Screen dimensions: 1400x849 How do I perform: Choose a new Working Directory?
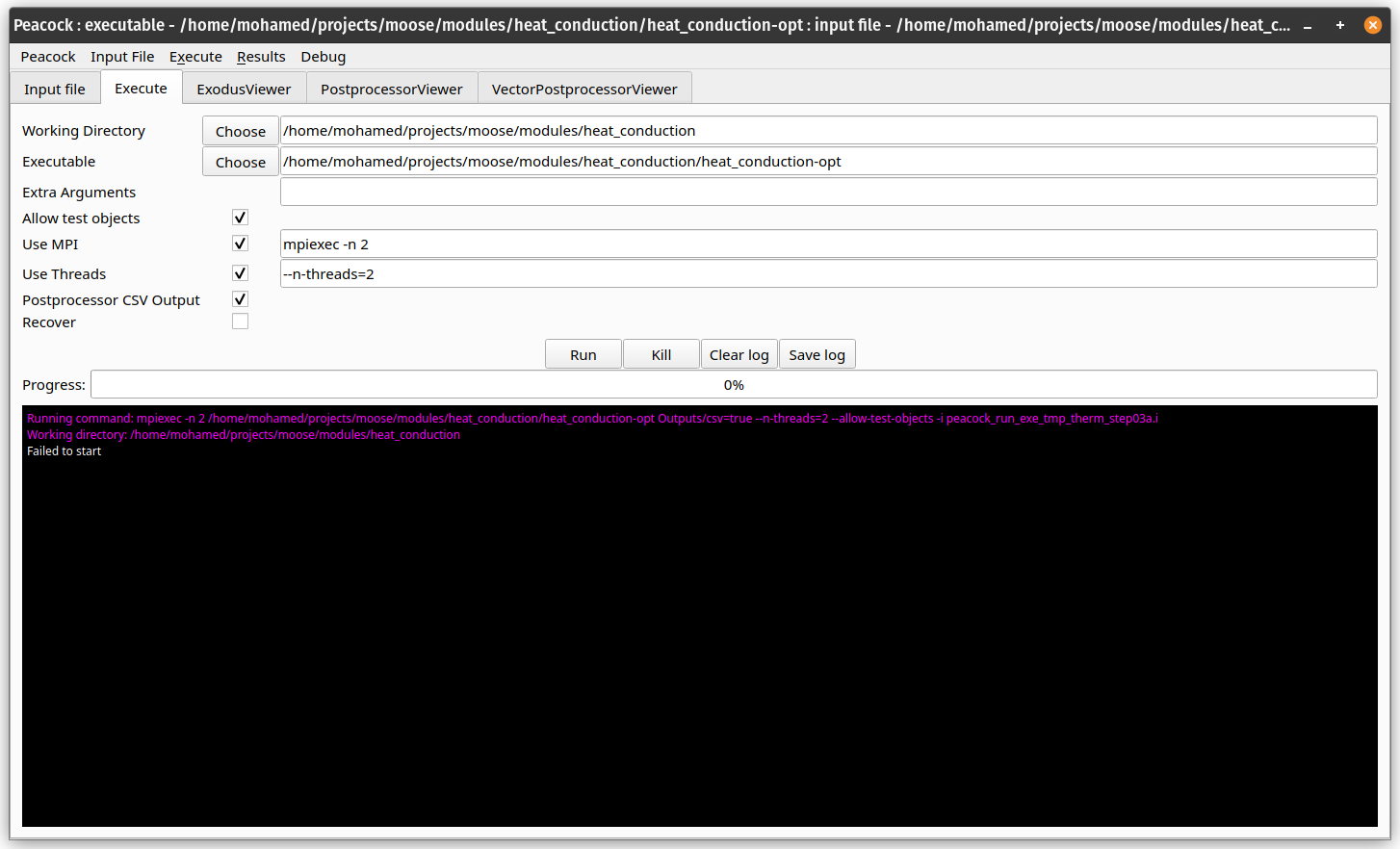[x=240, y=131]
